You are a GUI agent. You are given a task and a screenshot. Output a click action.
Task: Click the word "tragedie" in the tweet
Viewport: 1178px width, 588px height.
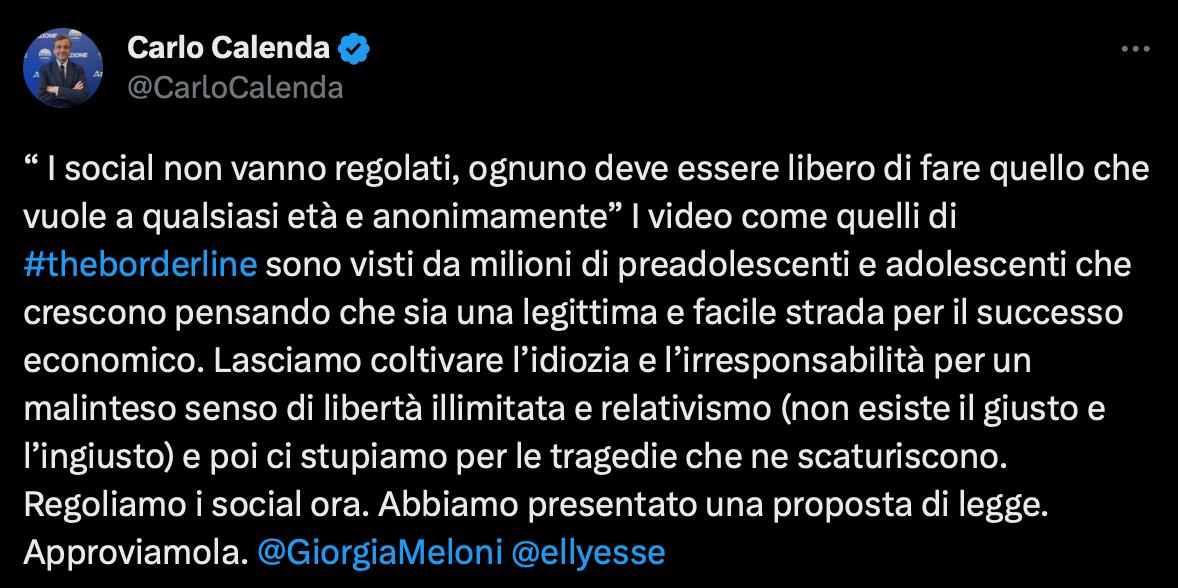(x=597, y=457)
